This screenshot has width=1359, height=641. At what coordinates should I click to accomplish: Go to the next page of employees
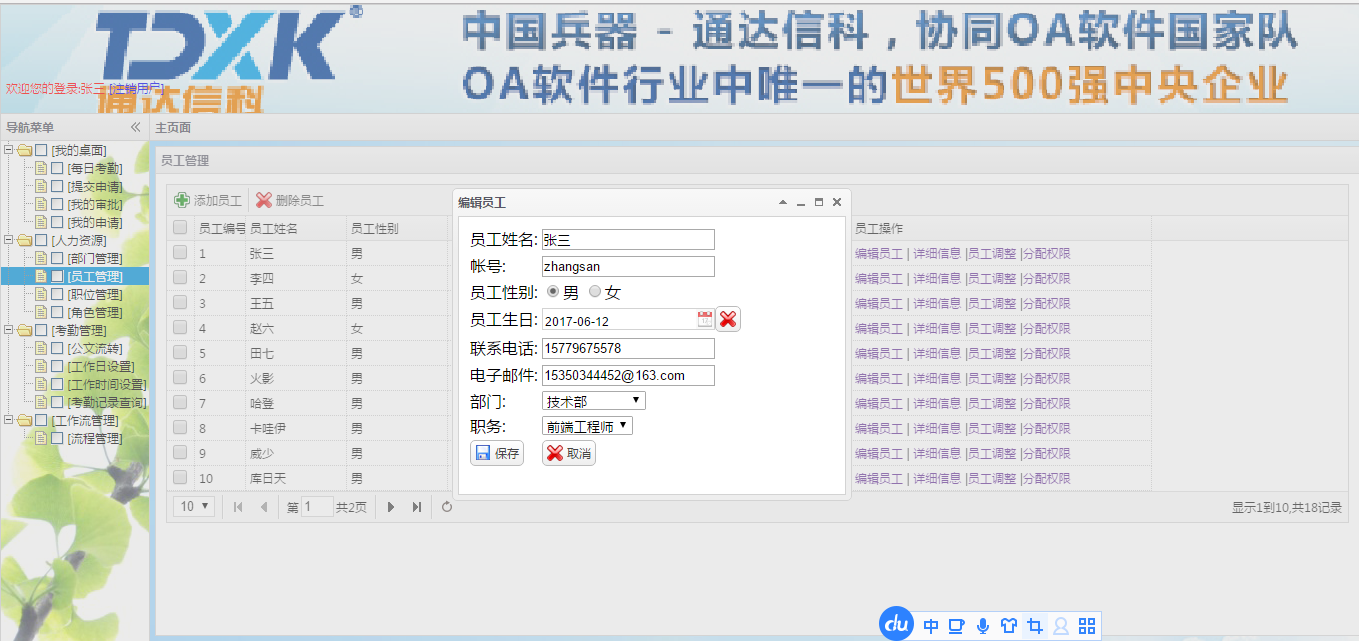[391, 507]
